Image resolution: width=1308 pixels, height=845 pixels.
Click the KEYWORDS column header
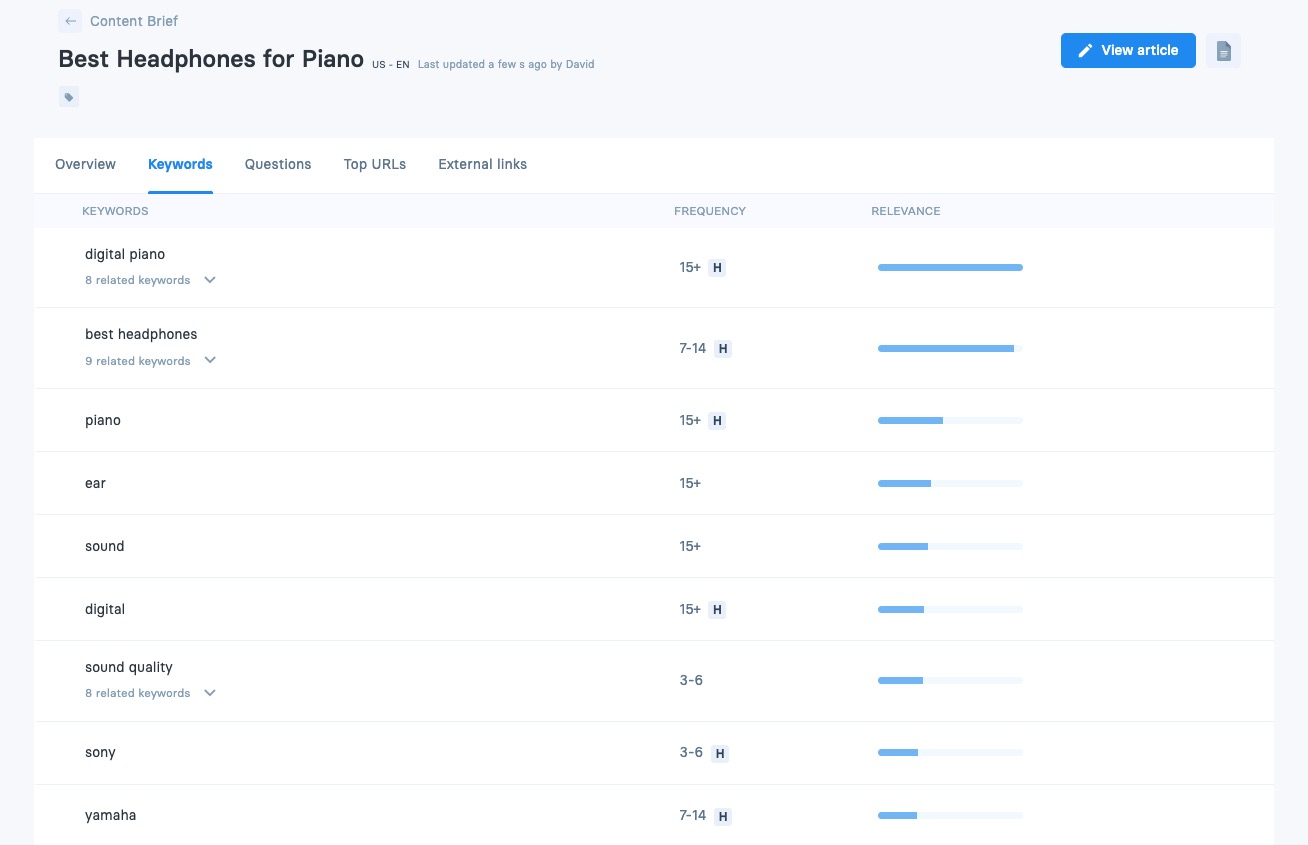point(115,211)
